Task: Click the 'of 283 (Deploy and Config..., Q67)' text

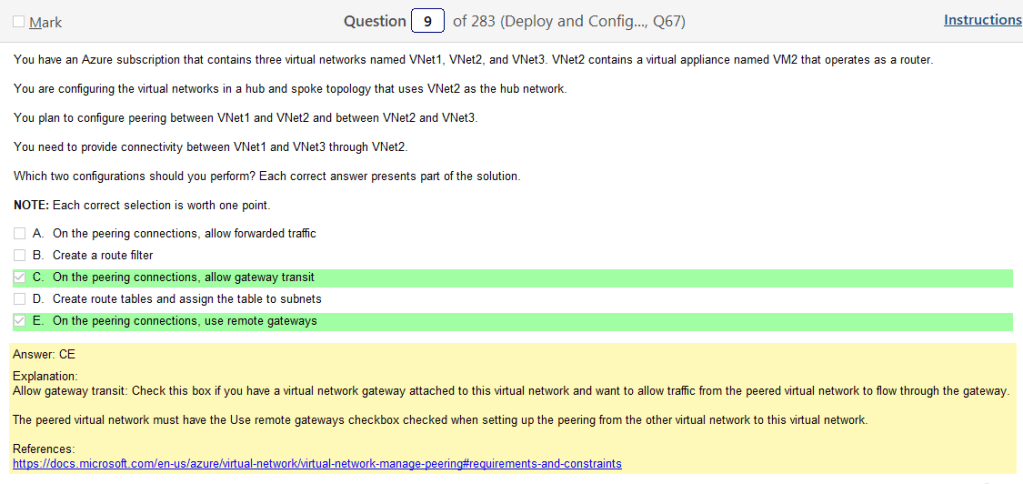Action: pos(569,21)
